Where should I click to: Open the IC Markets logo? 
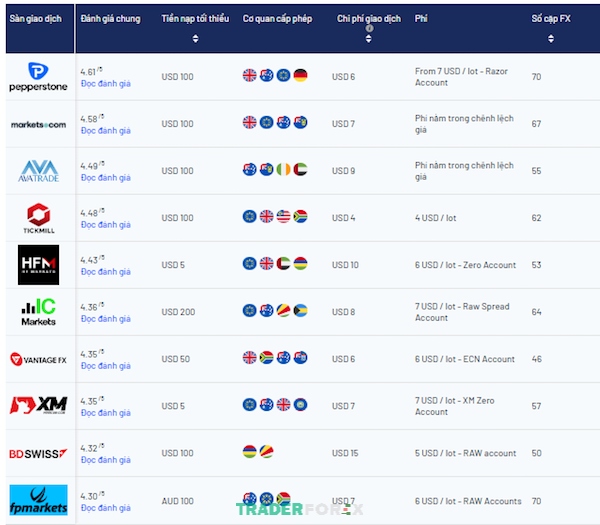point(38,312)
